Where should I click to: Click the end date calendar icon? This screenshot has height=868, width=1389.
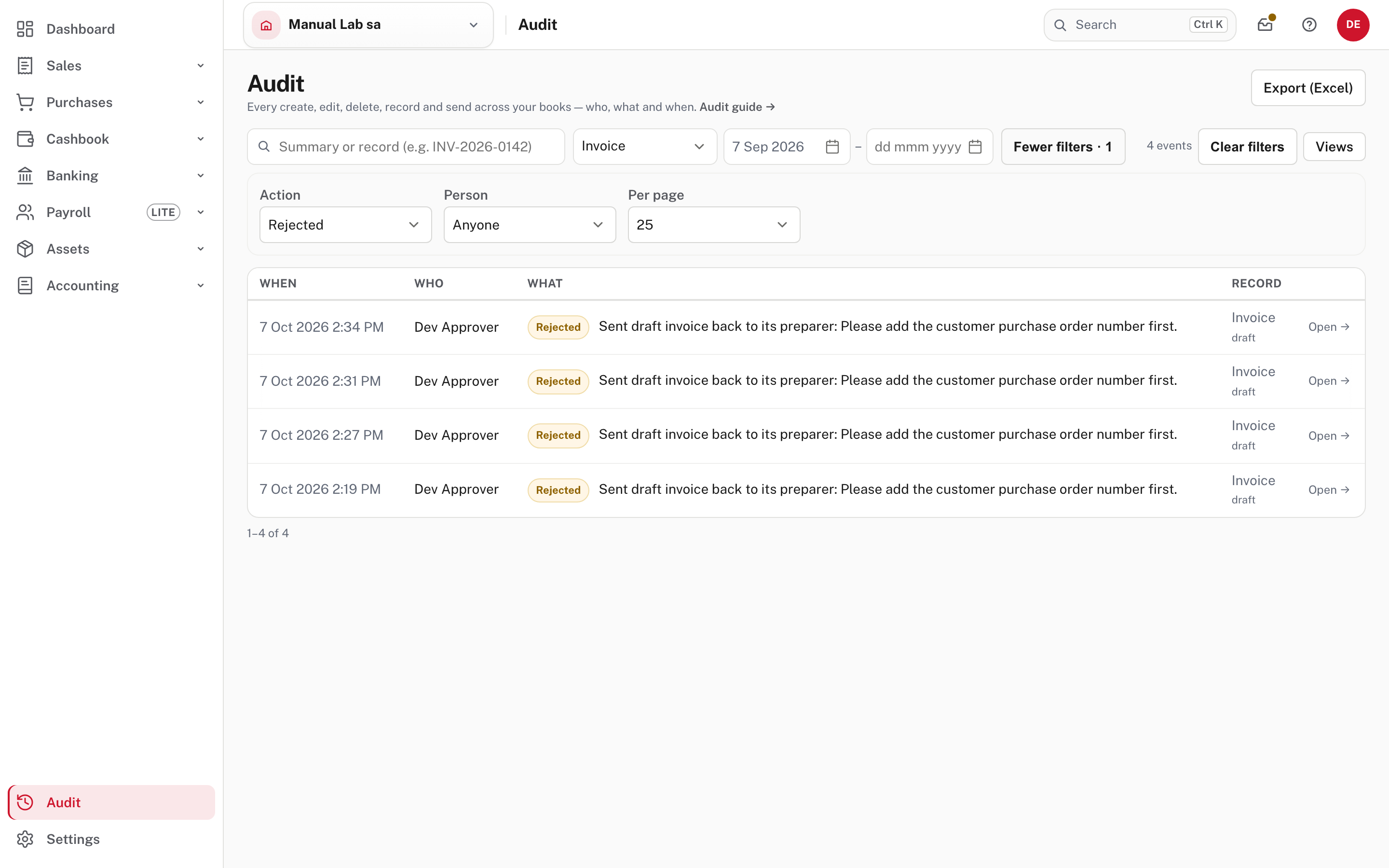[x=975, y=147]
